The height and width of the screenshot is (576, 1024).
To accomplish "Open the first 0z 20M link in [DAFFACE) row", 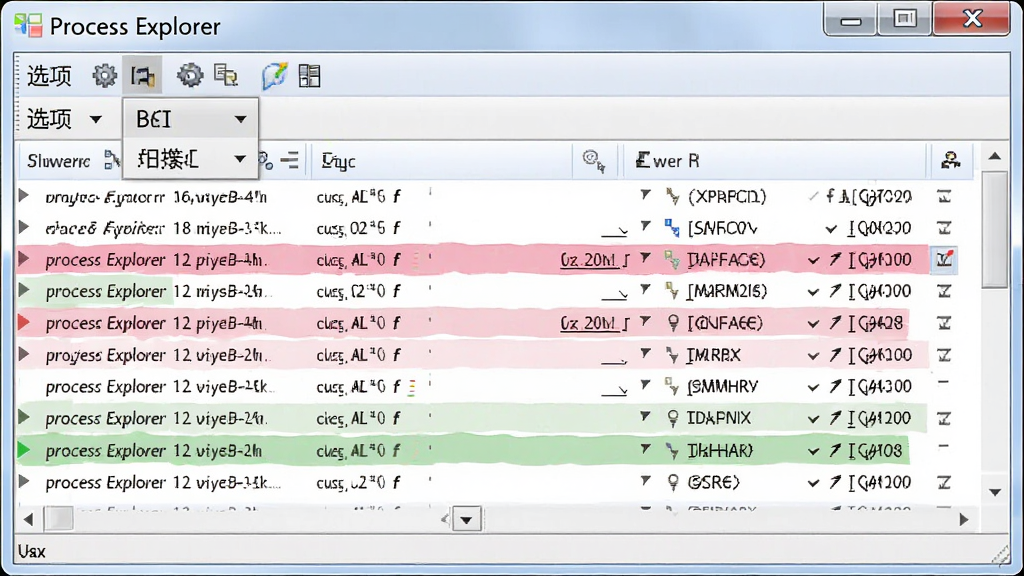I will click(x=590, y=260).
